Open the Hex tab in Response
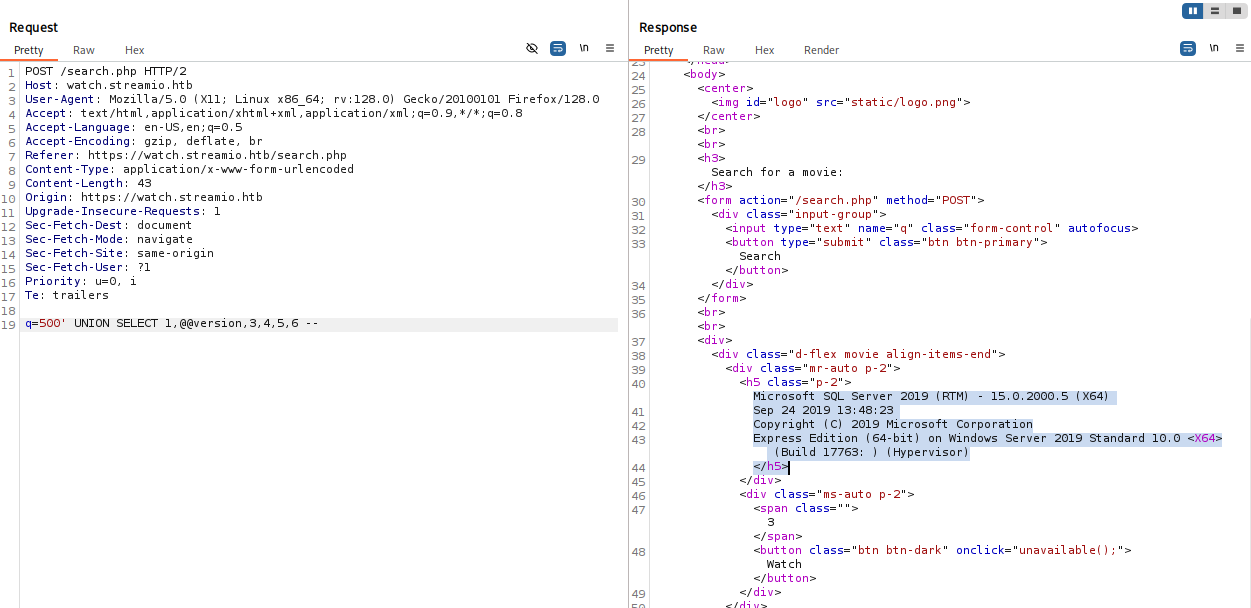Screen dimensions: 1251x608 765,50
